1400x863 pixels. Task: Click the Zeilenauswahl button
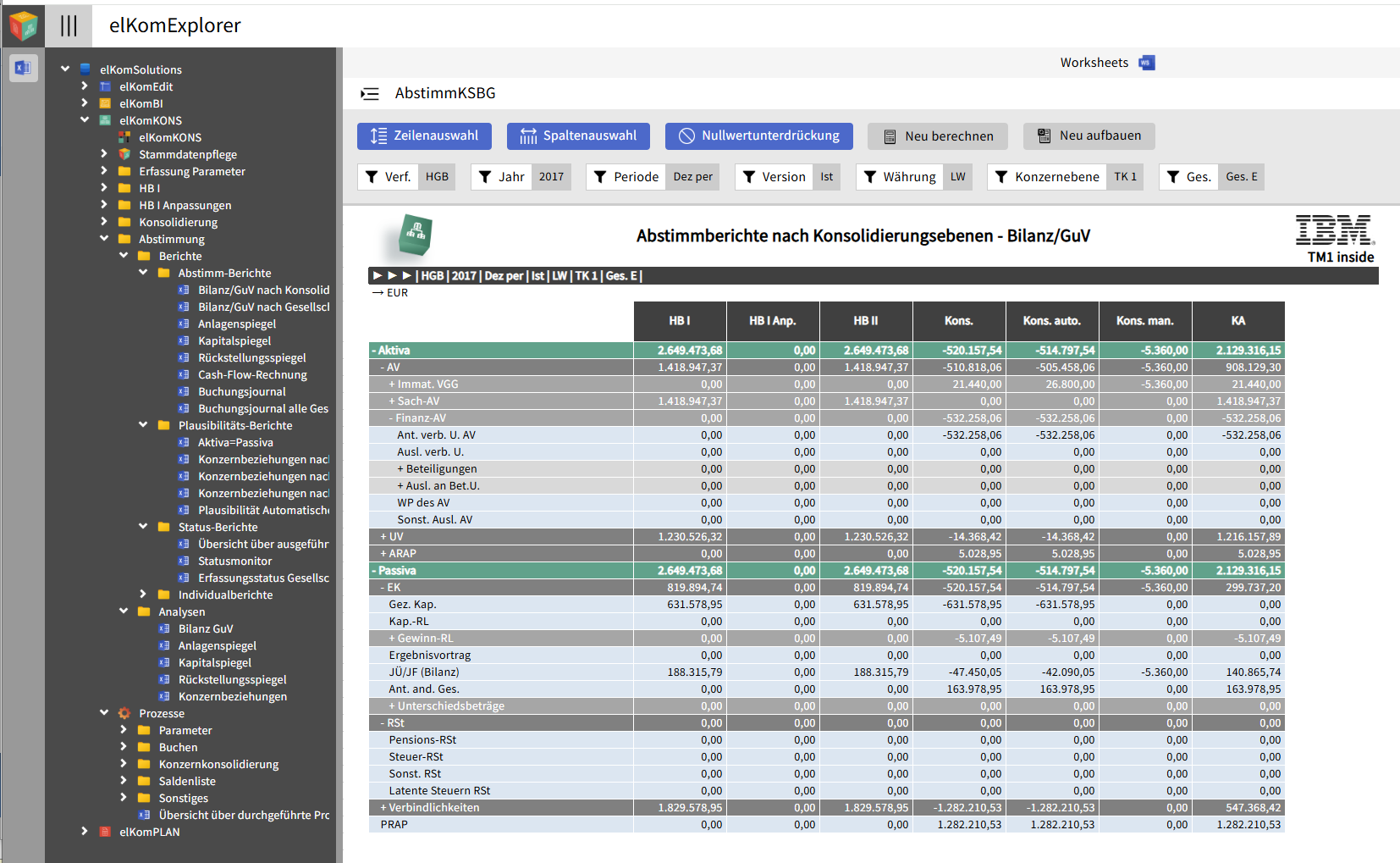tap(425, 136)
